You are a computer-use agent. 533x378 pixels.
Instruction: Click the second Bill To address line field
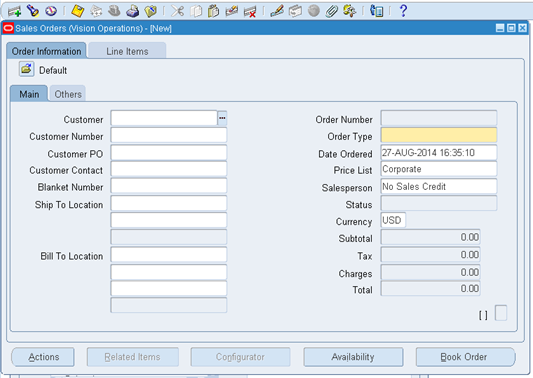click(169, 272)
